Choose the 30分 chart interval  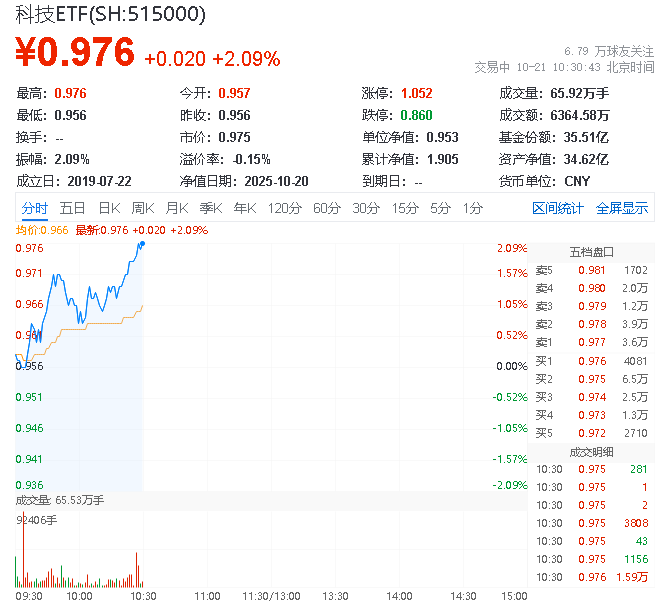tap(366, 208)
